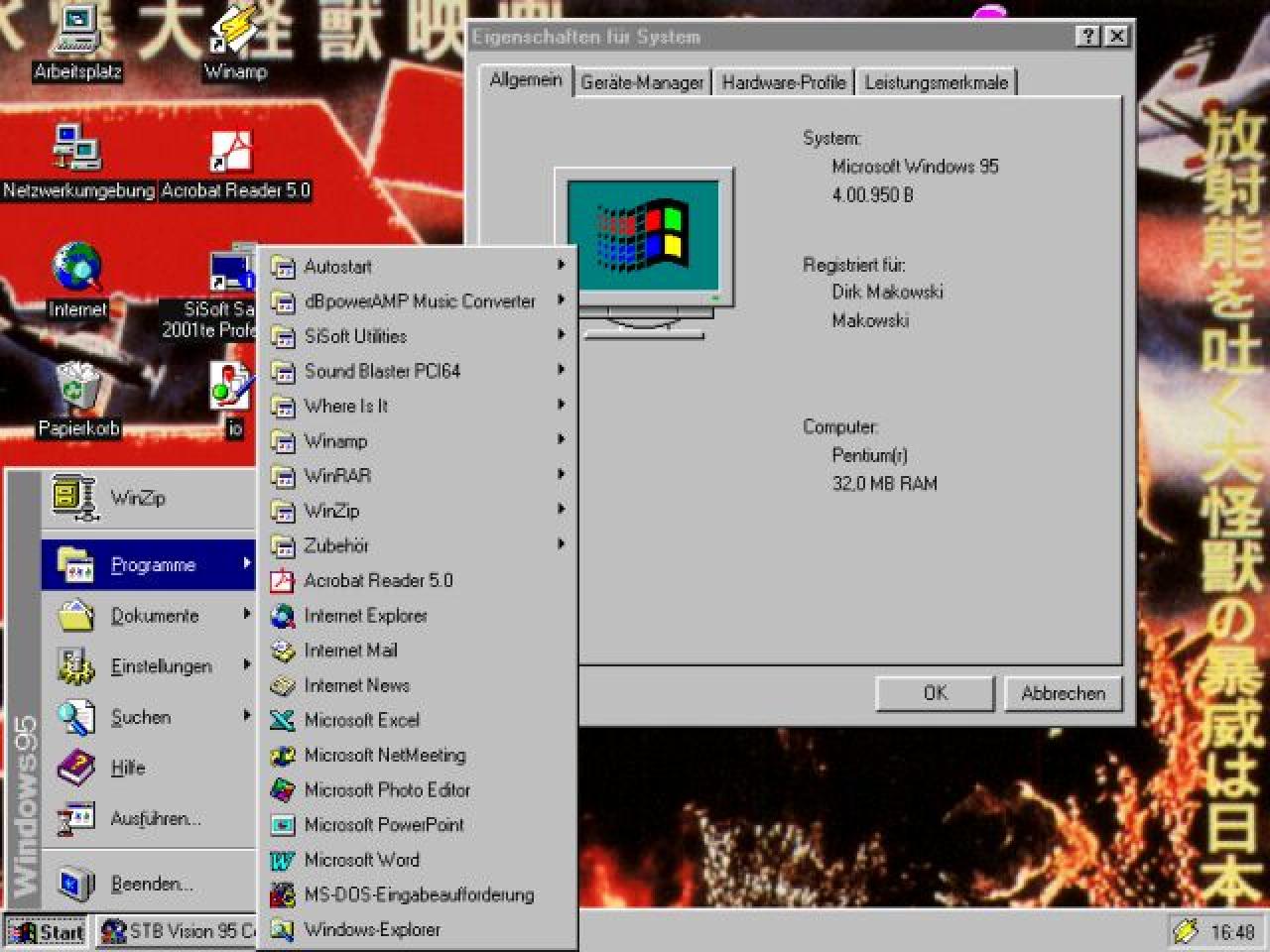Expand the Autostart submenu arrow

[561, 265]
